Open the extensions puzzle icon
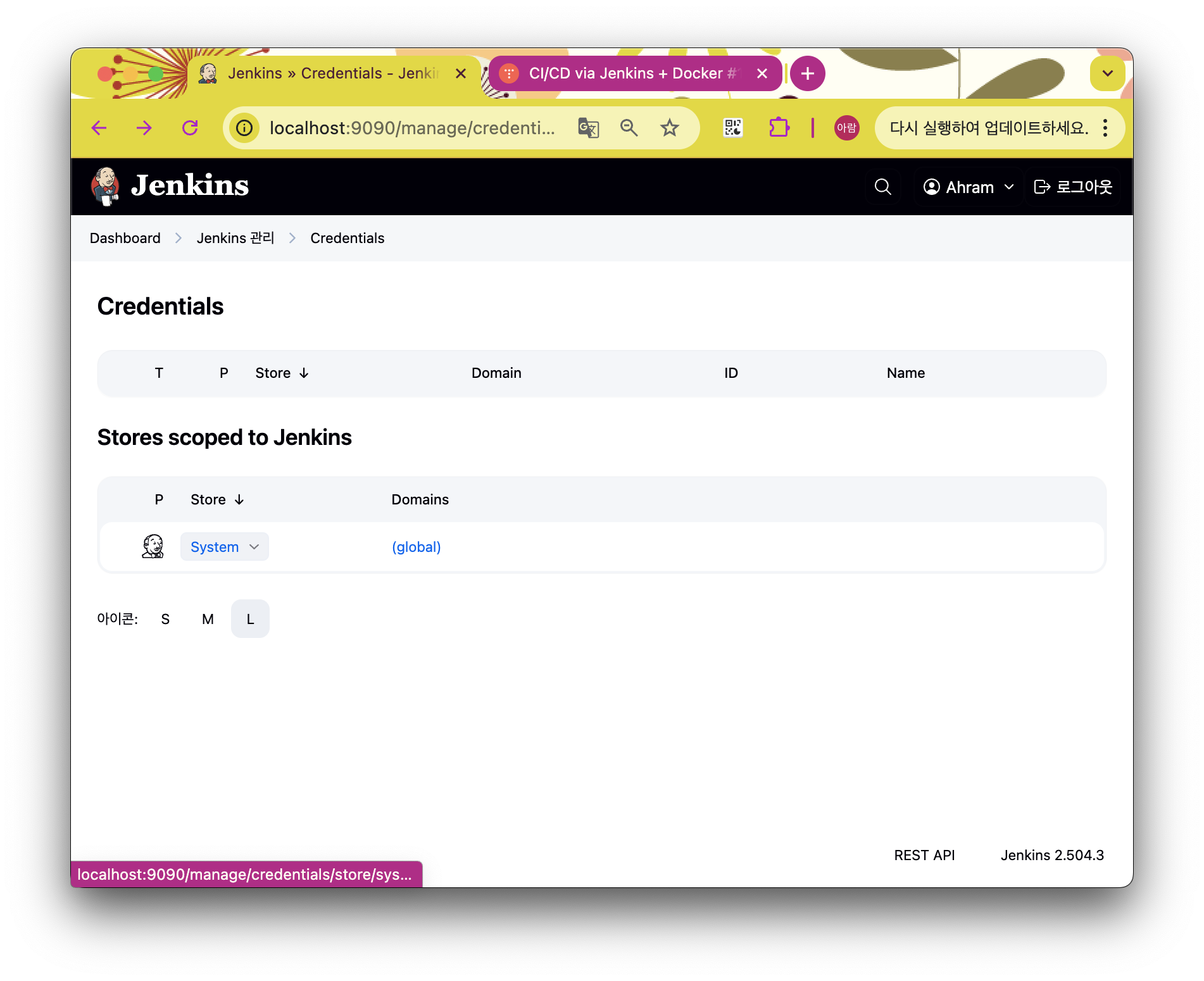 tap(779, 128)
